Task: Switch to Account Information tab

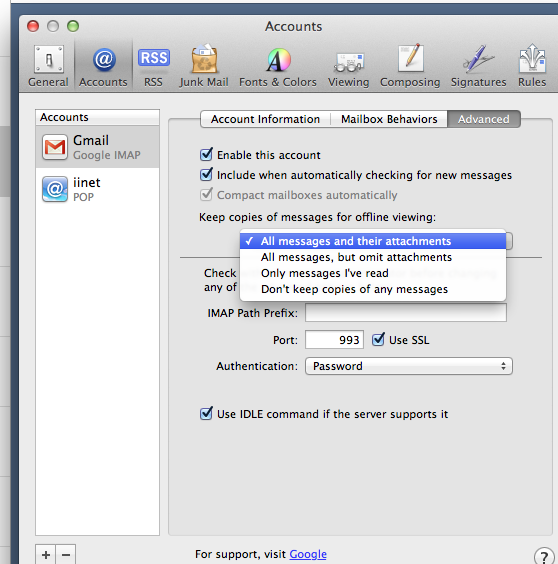Action: [266, 119]
